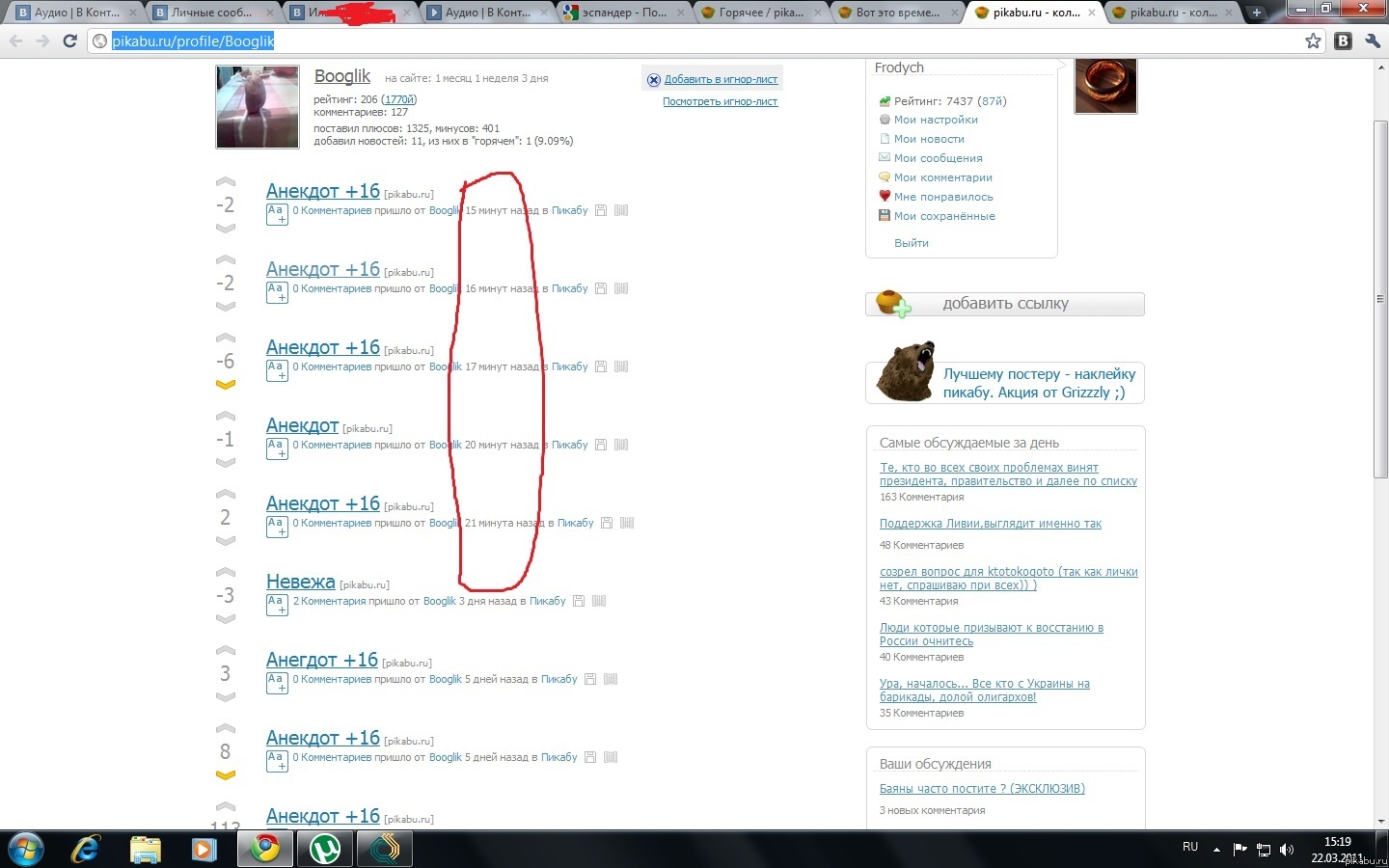Click the yellow downvote arrow under -6
This screenshot has width=1389, height=868.
pos(226,385)
